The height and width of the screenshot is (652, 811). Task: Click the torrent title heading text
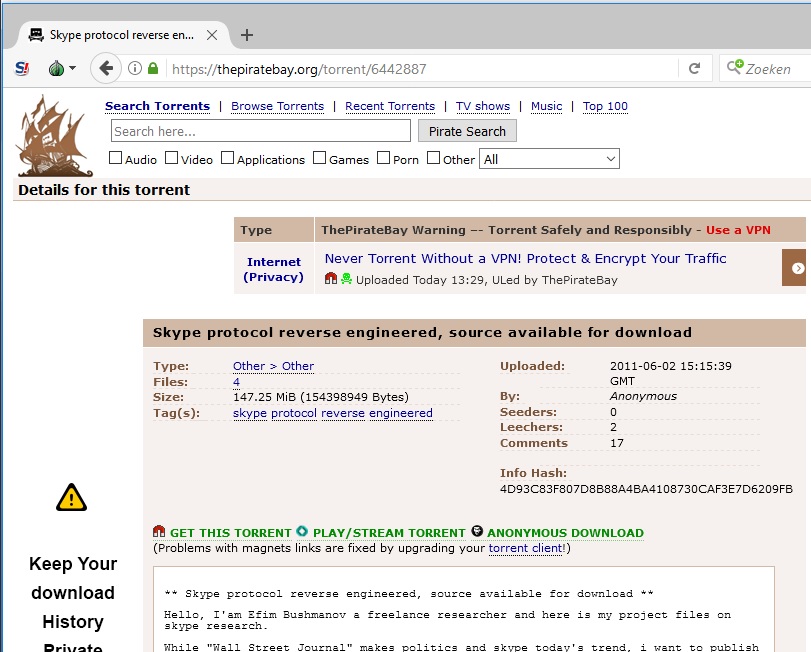click(x=422, y=332)
